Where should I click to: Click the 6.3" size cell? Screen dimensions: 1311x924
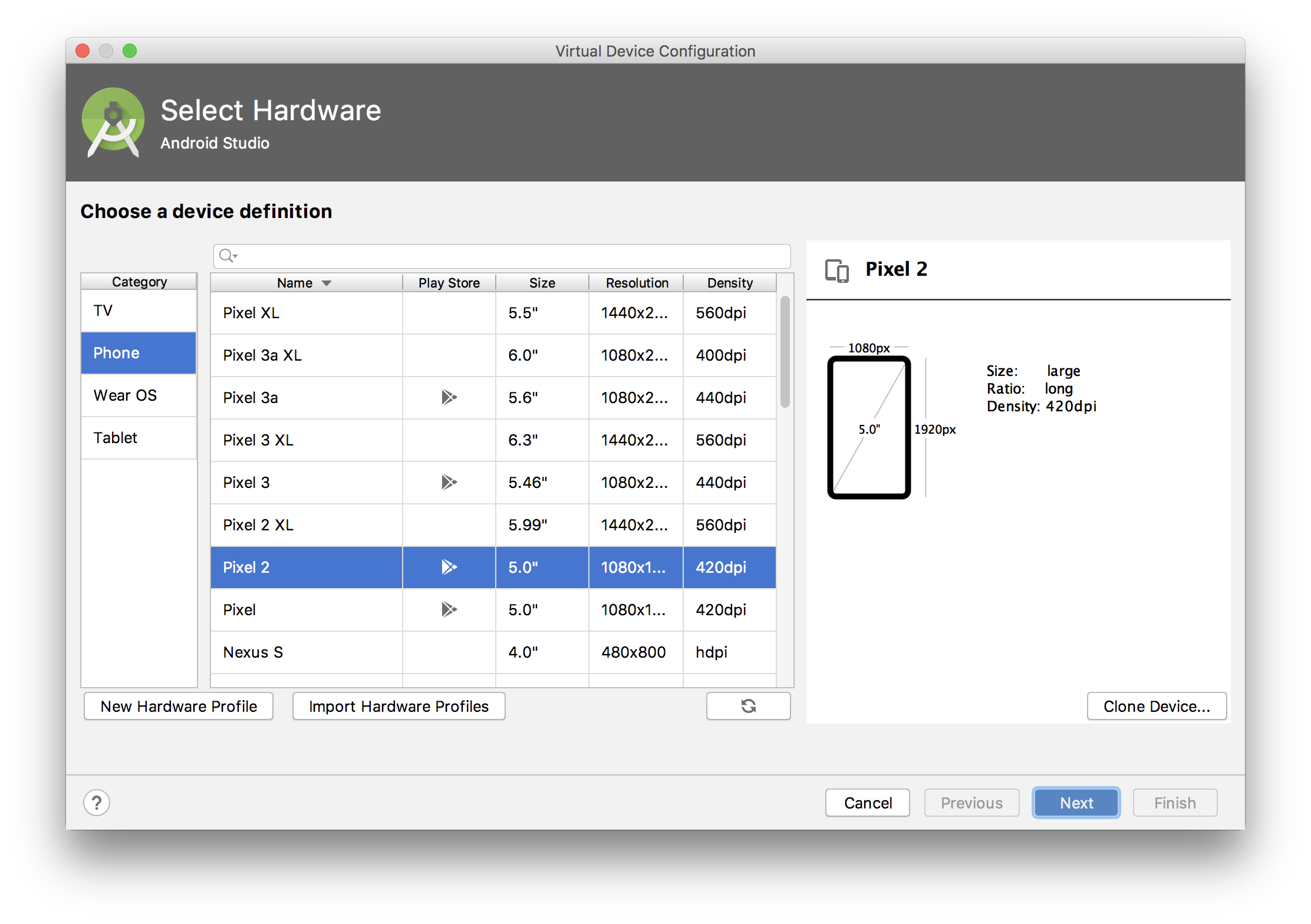[542, 440]
